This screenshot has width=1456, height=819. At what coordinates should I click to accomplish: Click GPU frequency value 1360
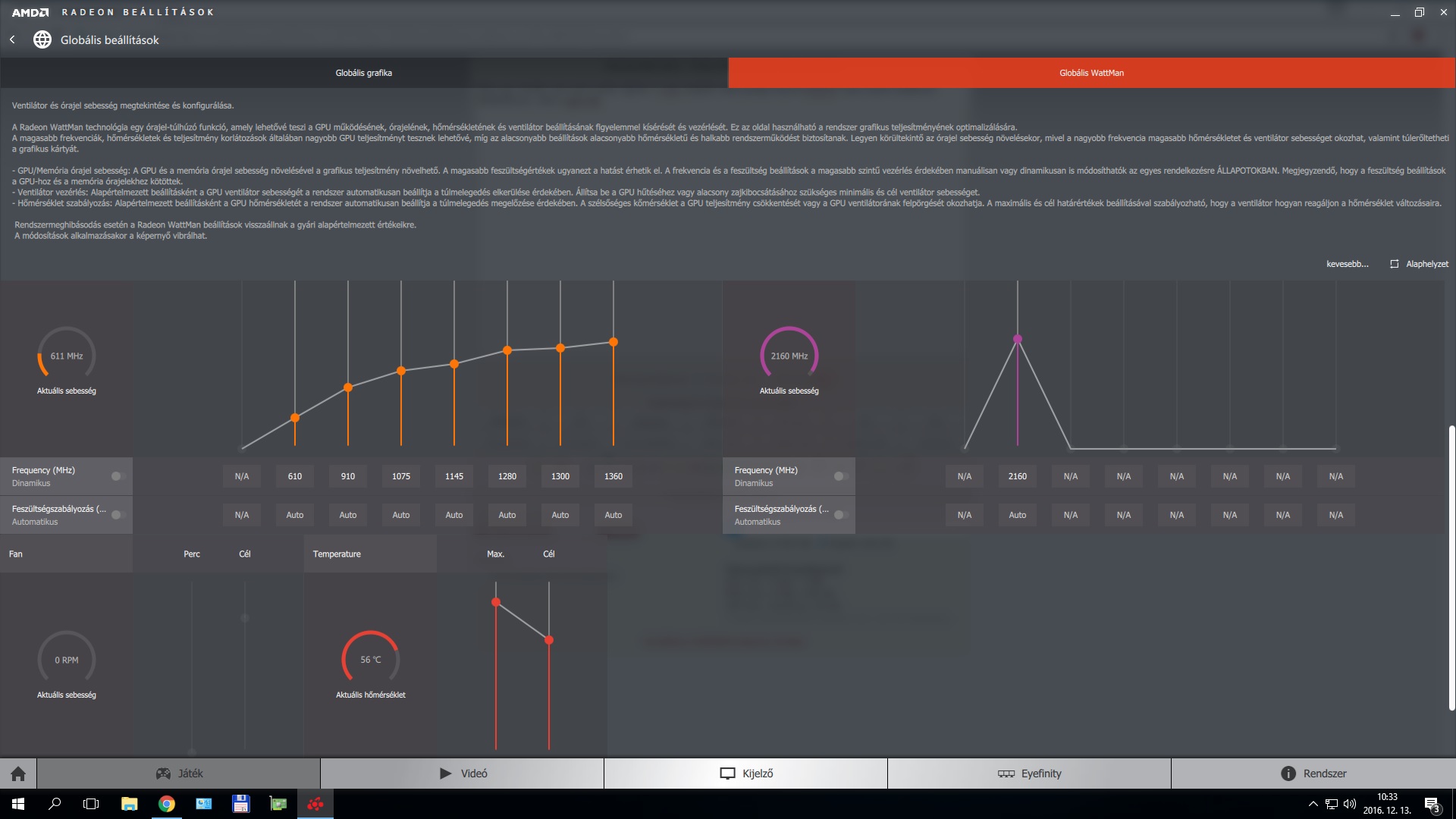pos(613,476)
